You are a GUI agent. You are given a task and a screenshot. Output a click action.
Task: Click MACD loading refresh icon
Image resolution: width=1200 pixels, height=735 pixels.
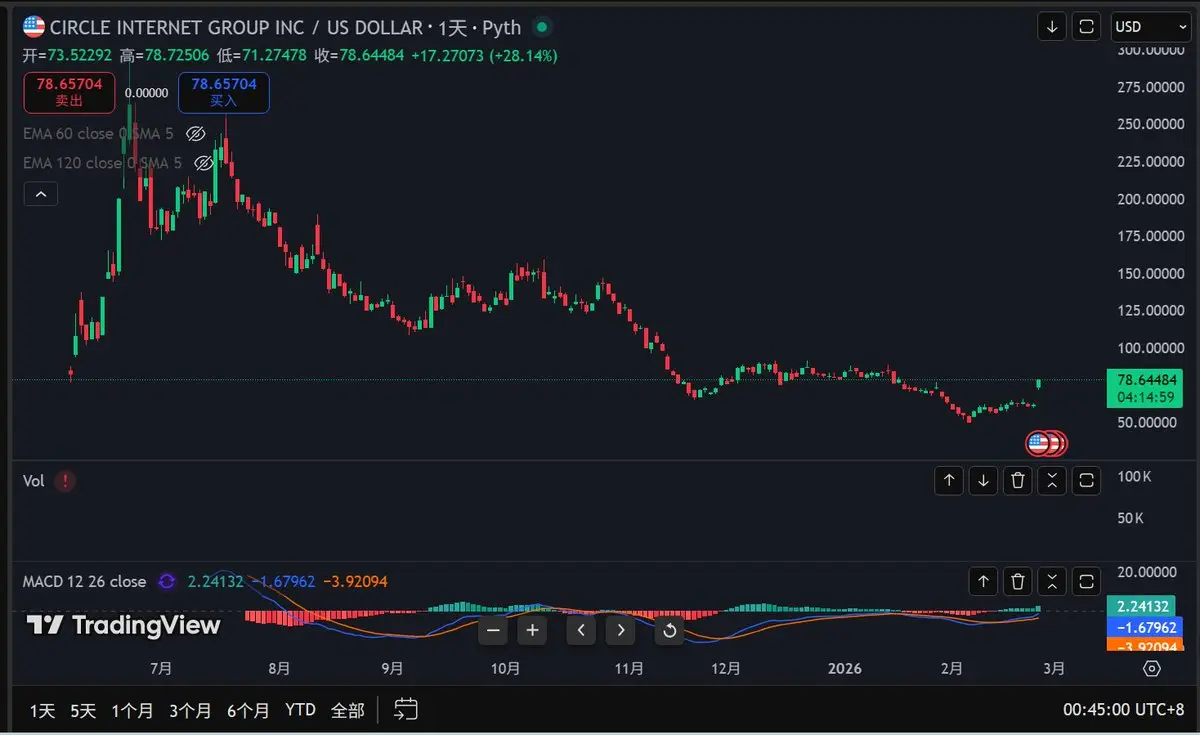click(167, 582)
